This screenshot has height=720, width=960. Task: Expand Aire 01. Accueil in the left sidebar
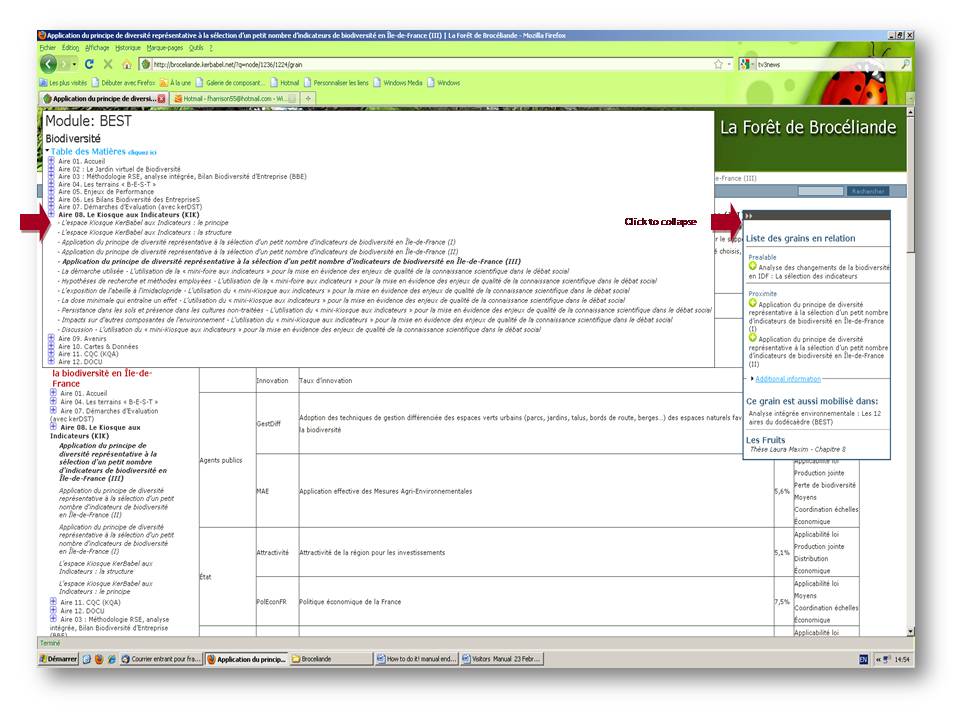click(x=54, y=393)
